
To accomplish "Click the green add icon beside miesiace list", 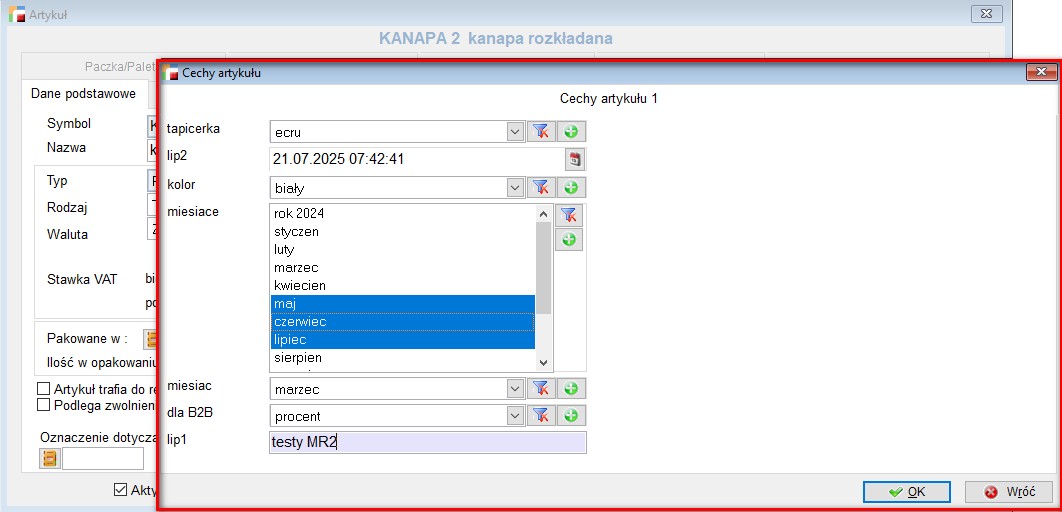I will pyautogui.click(x=568, y=239).
